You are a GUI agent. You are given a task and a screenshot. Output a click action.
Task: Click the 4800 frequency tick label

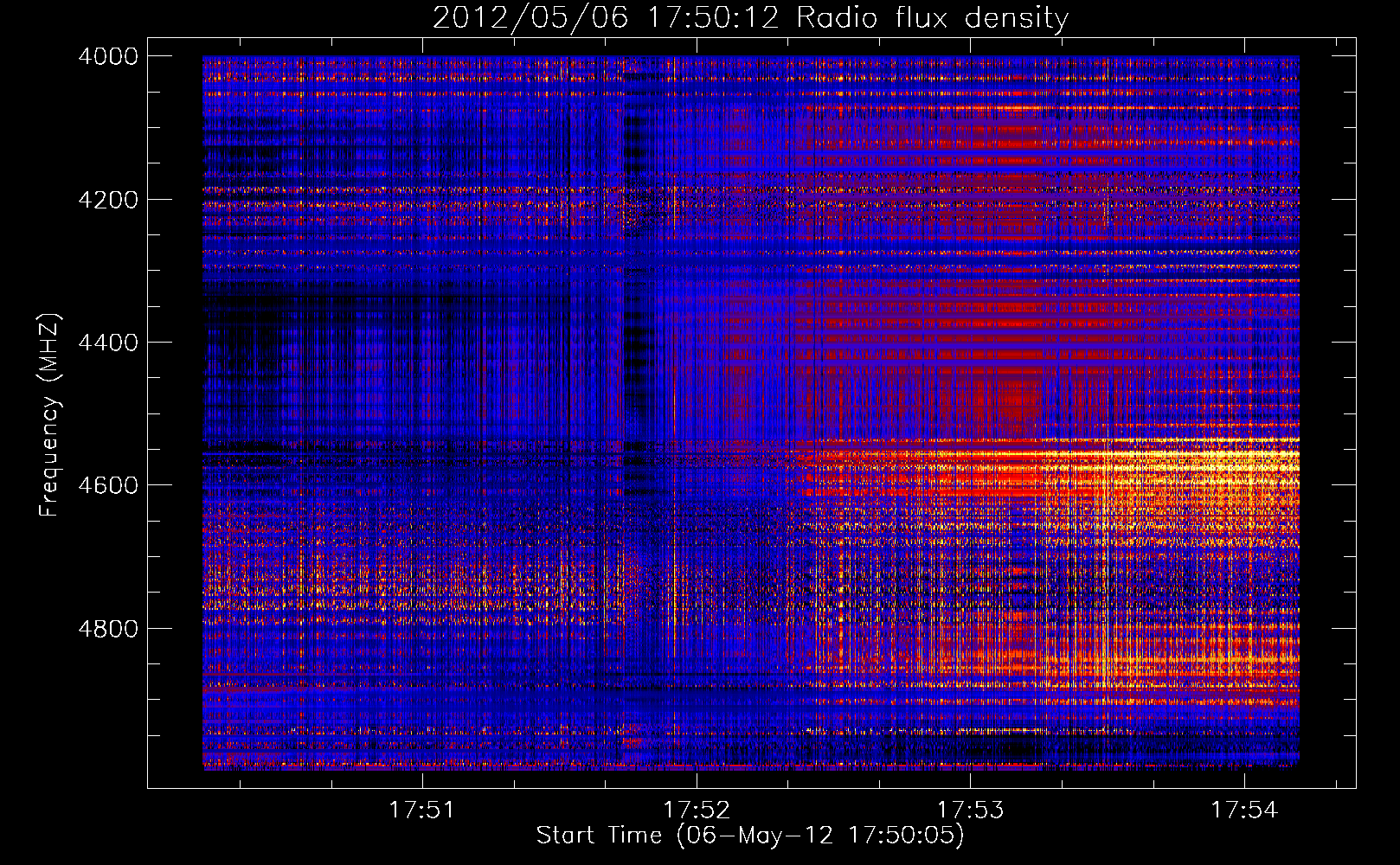(x=108, y=629)
